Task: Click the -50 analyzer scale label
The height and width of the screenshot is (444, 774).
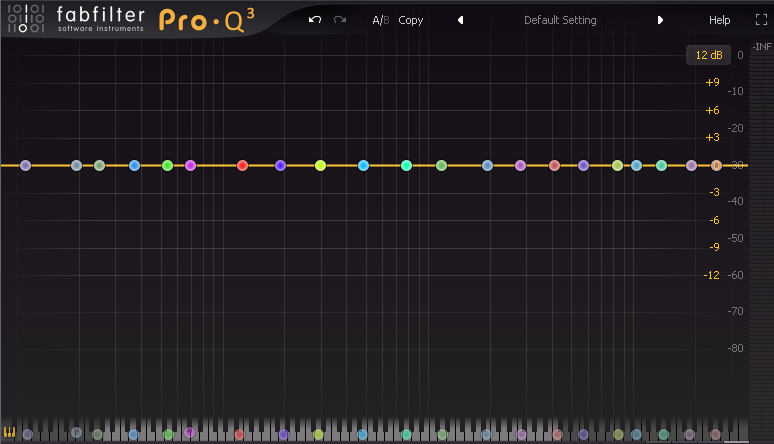Action: pos(735,238)
